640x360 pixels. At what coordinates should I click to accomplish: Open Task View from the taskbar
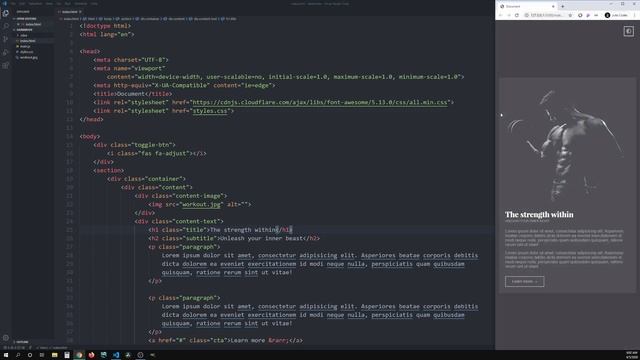(42, 355)
